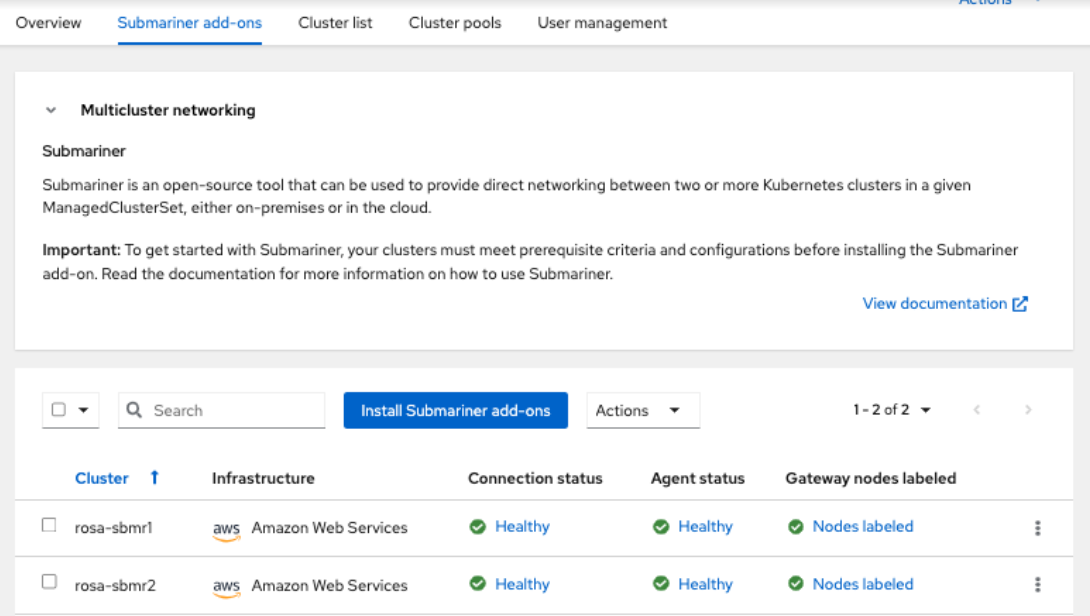Collapse the Multicluster networking section
1090x616 pixels.
click(x=52, y=111)
